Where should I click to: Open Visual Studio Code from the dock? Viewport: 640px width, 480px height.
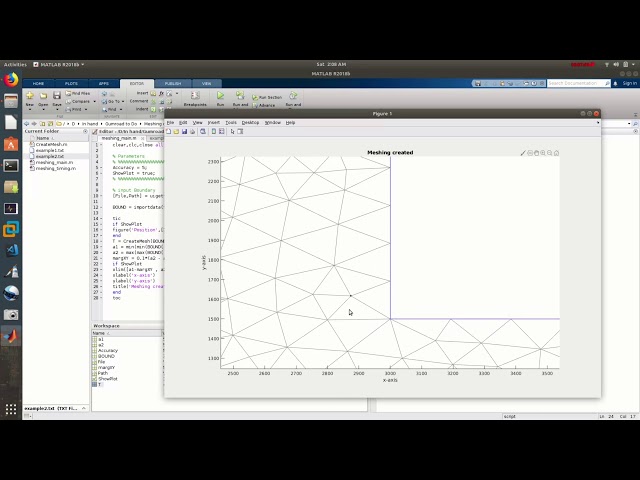[x=11, y=250]
